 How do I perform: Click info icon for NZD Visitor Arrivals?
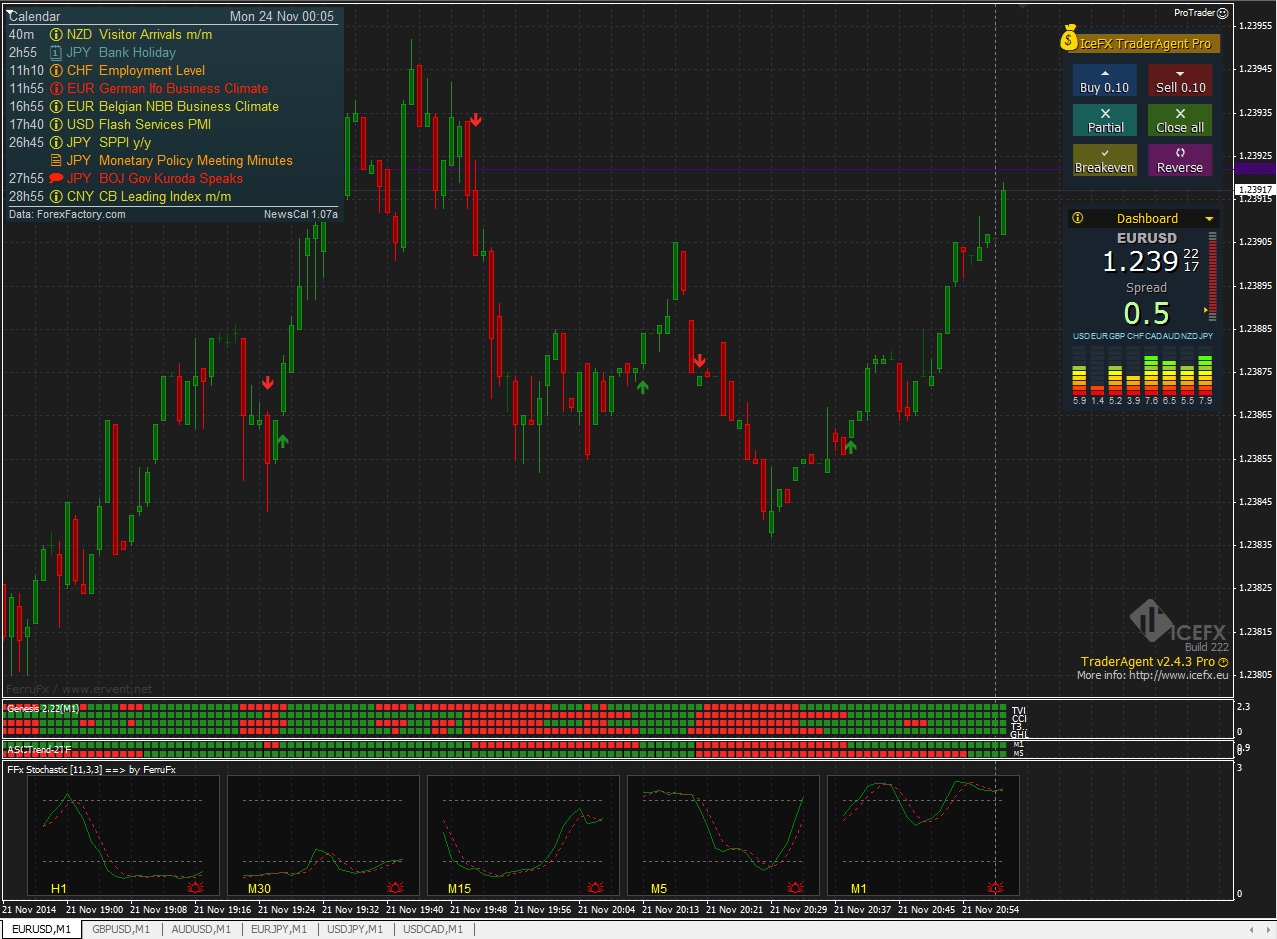click(56, 34)
